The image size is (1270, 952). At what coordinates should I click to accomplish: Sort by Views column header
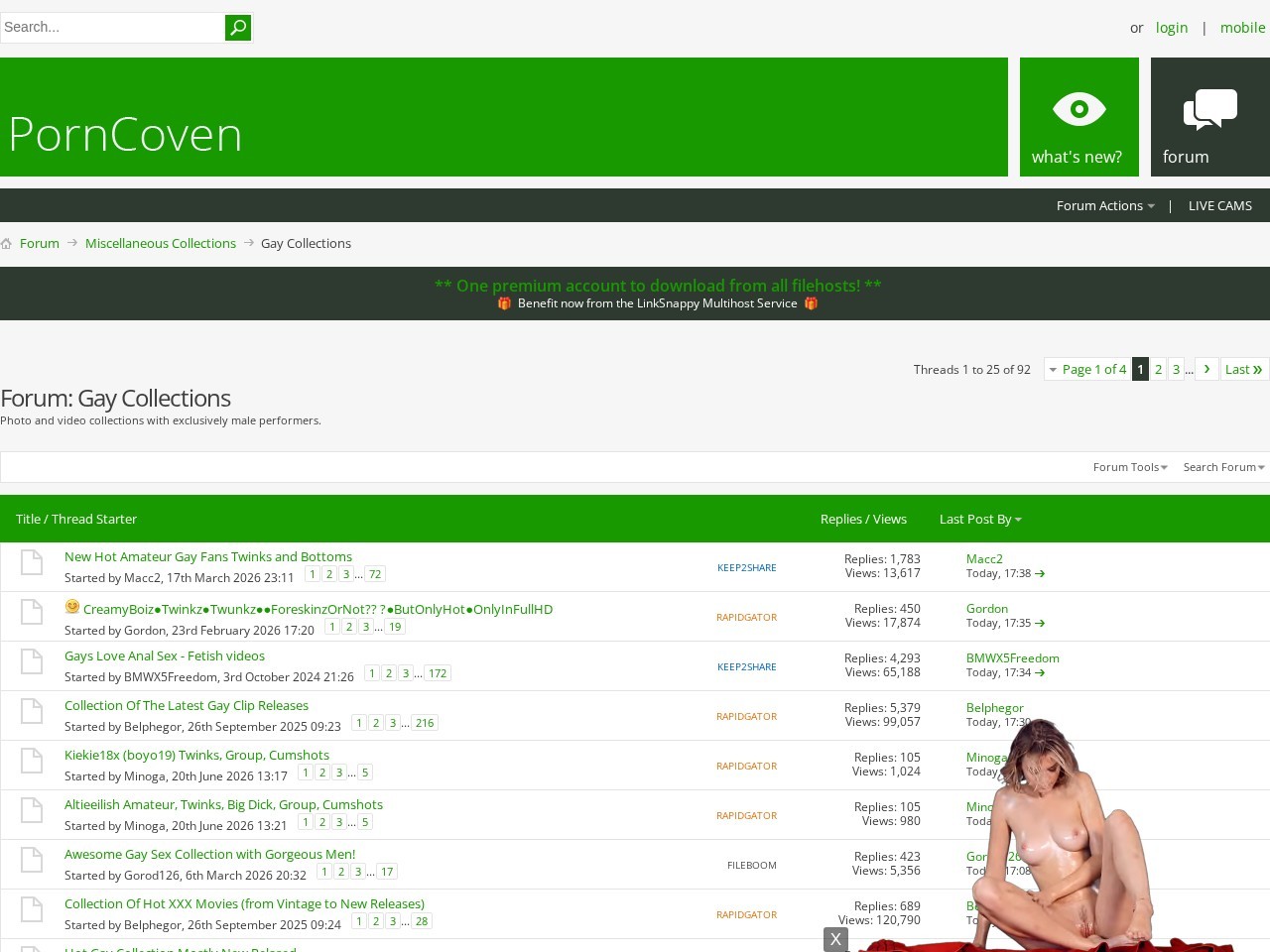tap(890, 519)
